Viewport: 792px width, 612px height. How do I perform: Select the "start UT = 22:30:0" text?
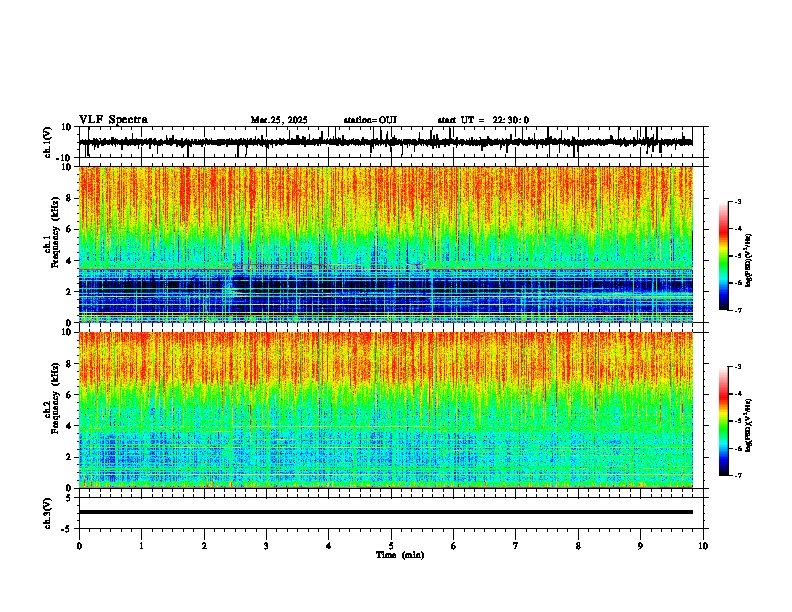click(483, 120)
